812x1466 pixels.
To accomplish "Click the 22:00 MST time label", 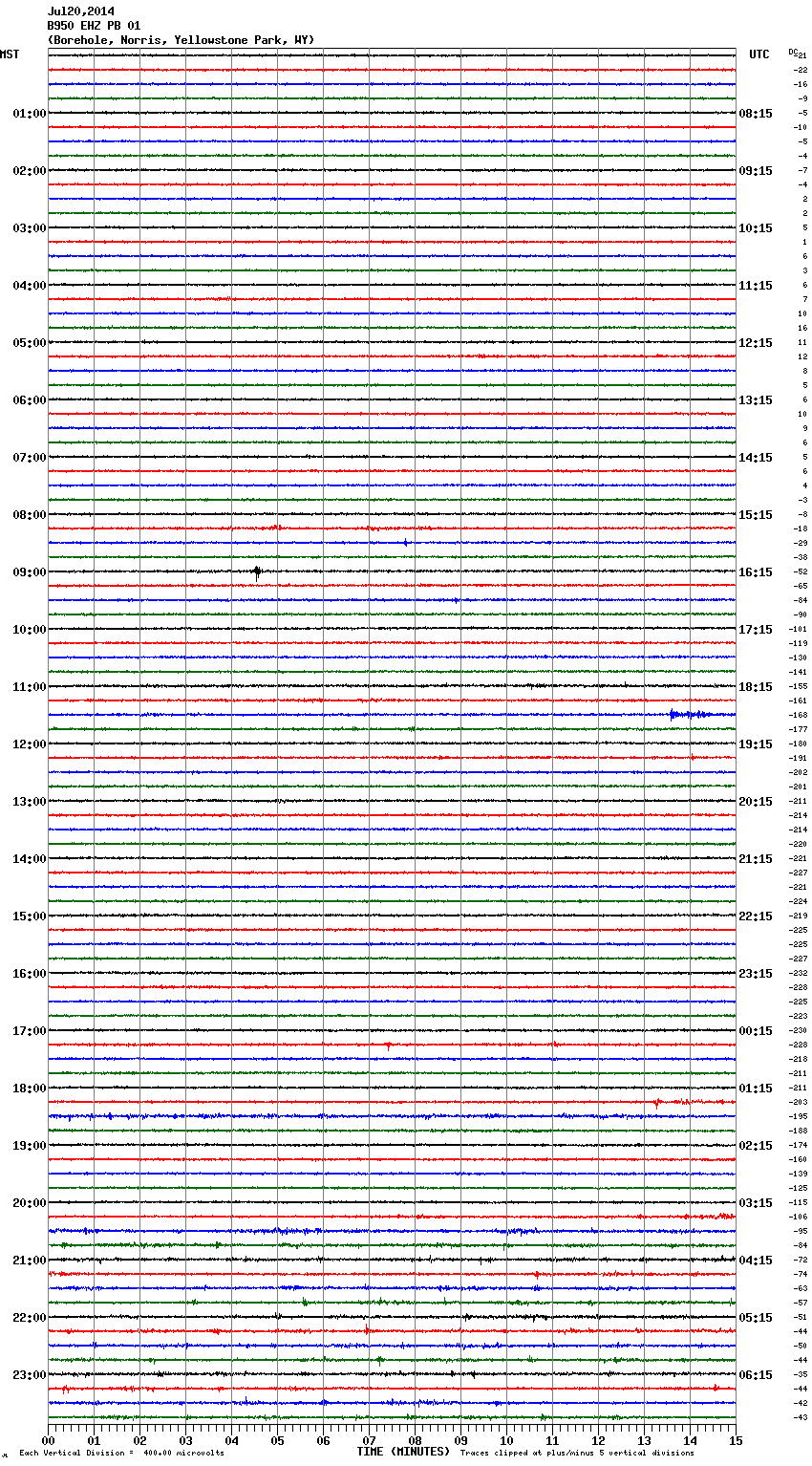I will click(x=30, y=1318).
